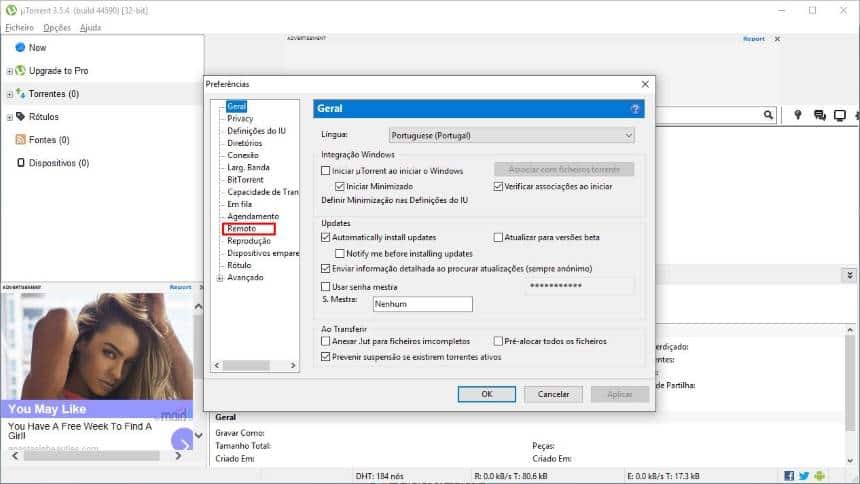Click the Torrentes arrows icon
This screenshot has height=484, width=860.
20,94
